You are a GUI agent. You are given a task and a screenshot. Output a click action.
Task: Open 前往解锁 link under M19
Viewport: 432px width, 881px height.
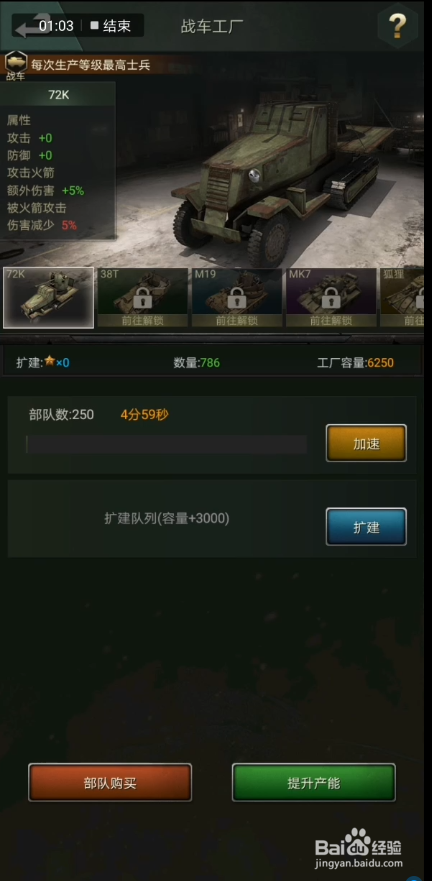237,321
